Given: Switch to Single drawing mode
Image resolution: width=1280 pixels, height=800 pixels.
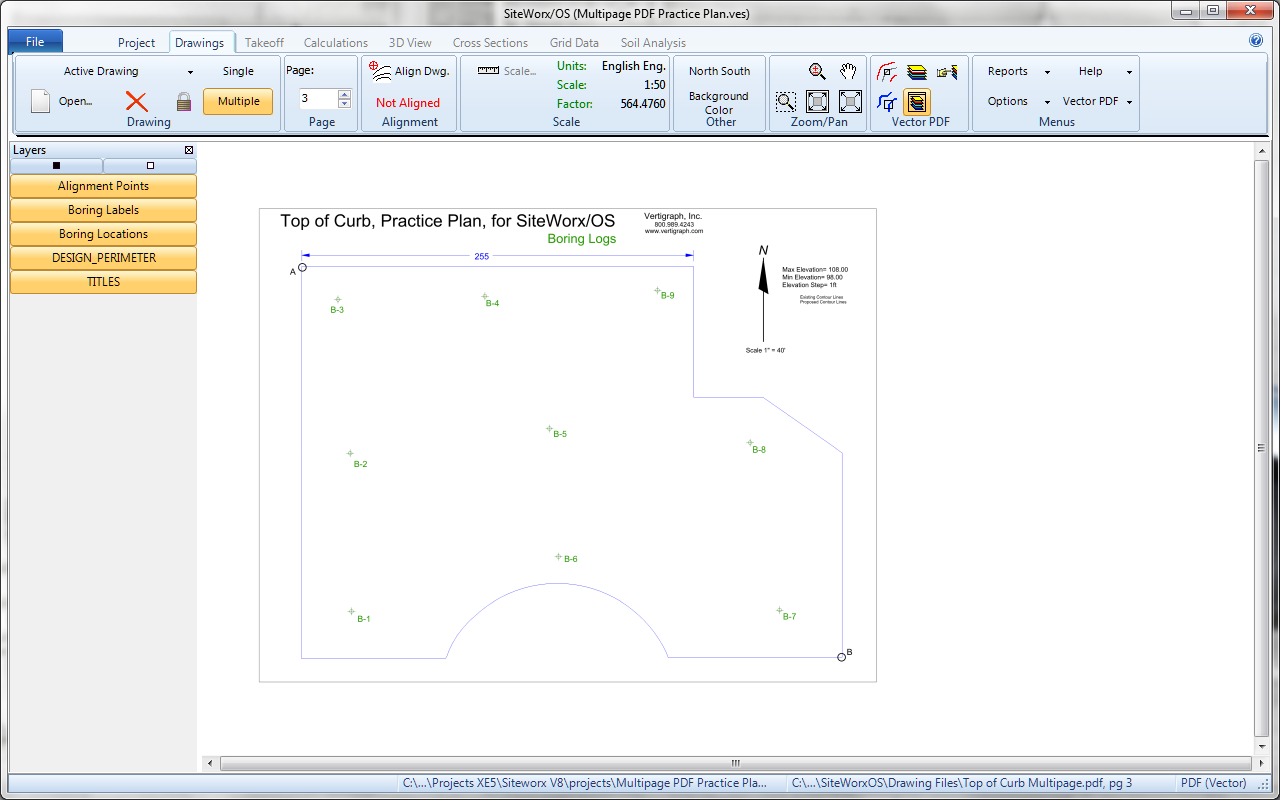Looking at the screenshot, I should [x=238, y=71].
